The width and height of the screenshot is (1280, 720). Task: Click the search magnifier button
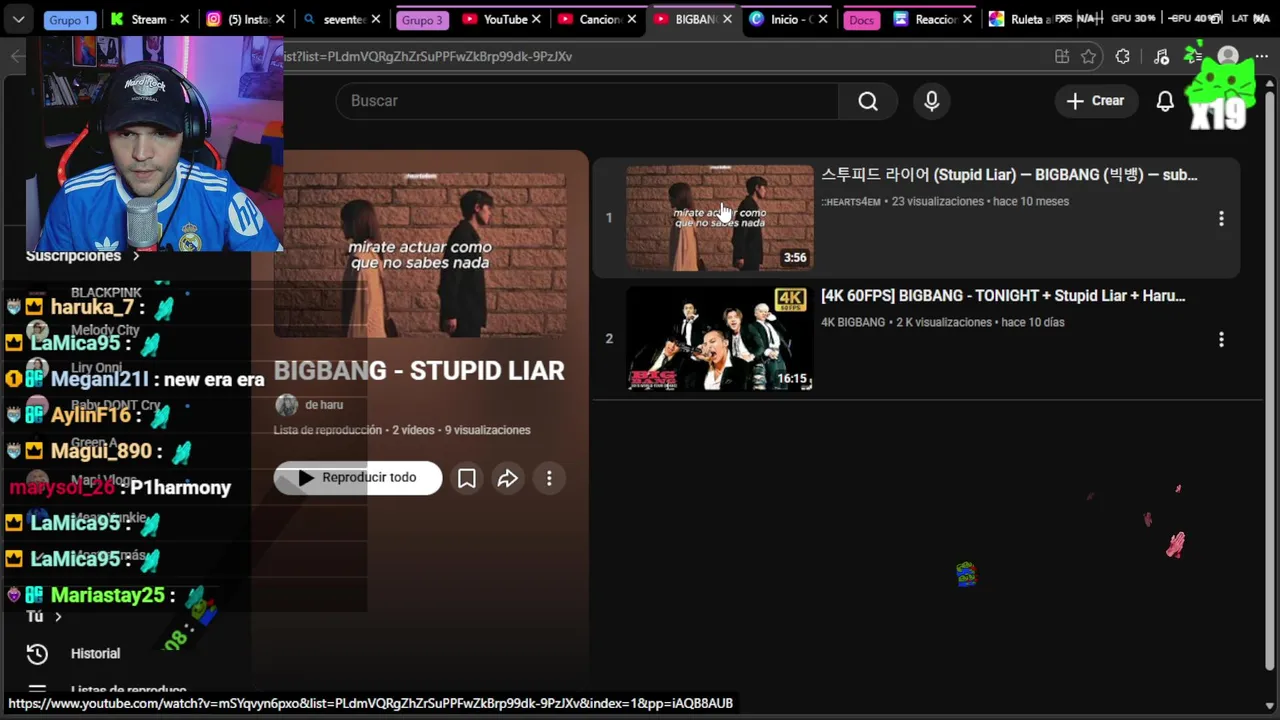(x=868, y=101)
